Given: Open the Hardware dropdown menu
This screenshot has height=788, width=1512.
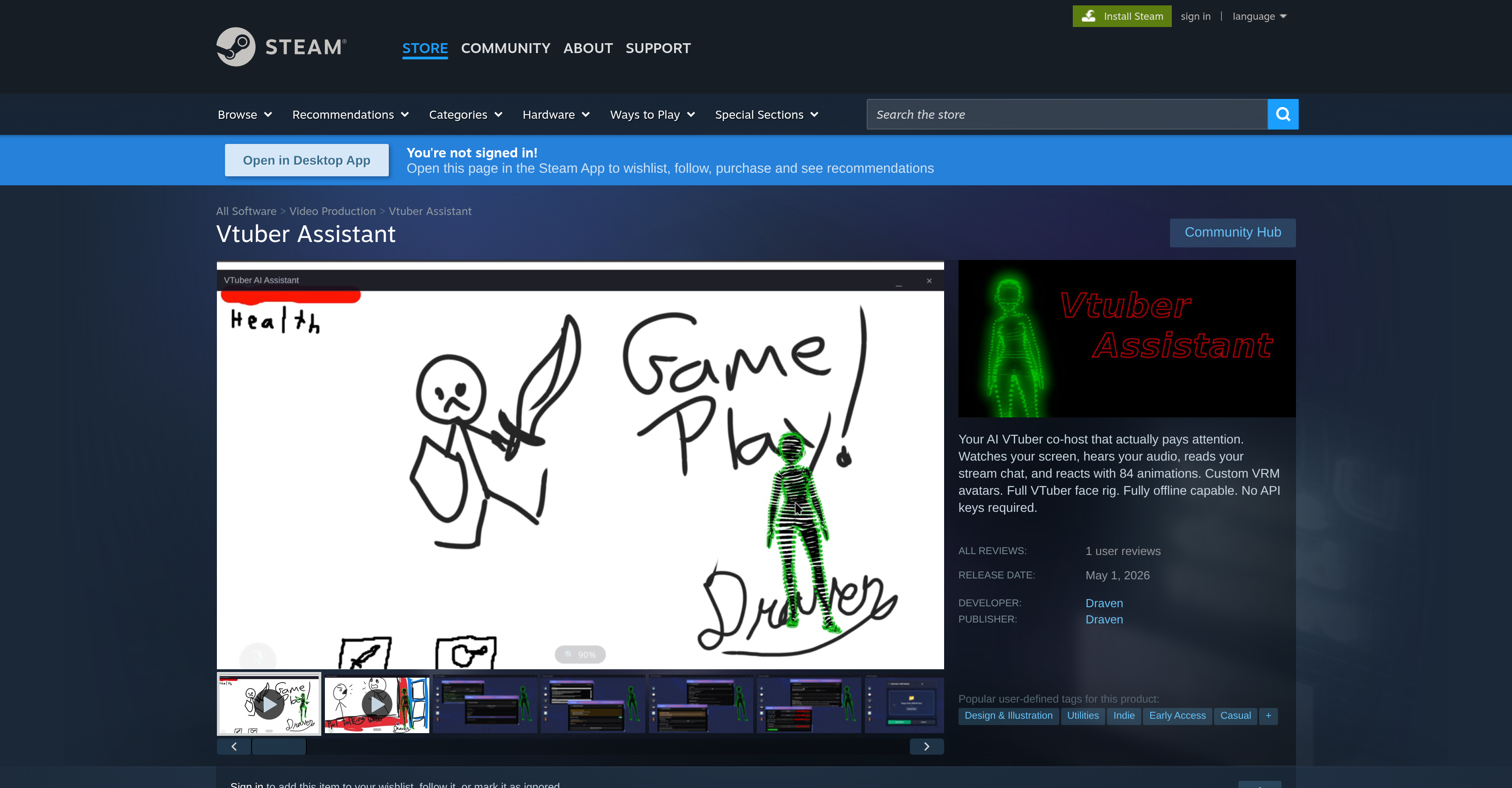Looking at the screenshot, I should [556, 115].
